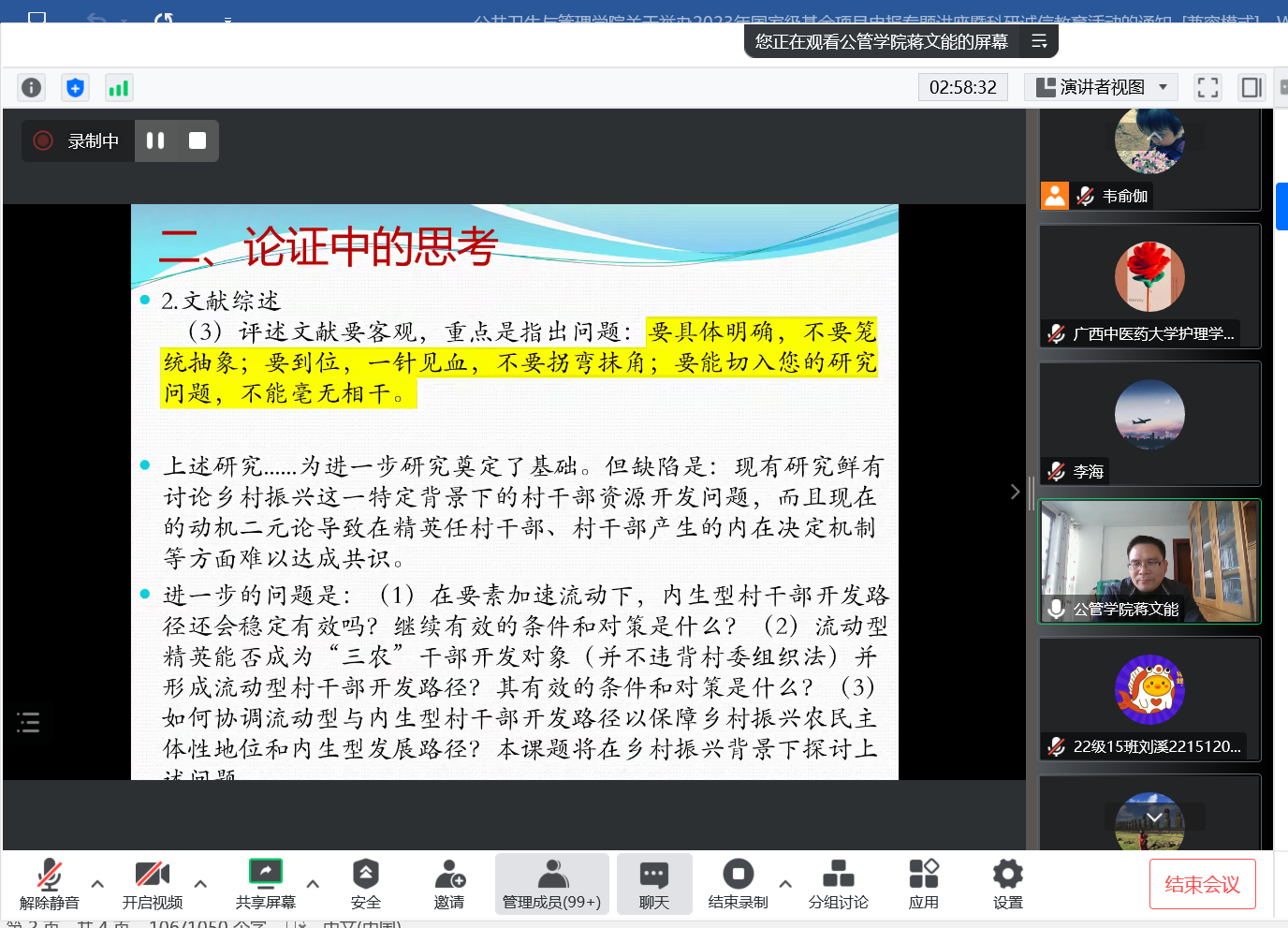Open Breakout Rooms (分组讨论)
This screenshot has width=1288, height=928.
tap(838, 884)
